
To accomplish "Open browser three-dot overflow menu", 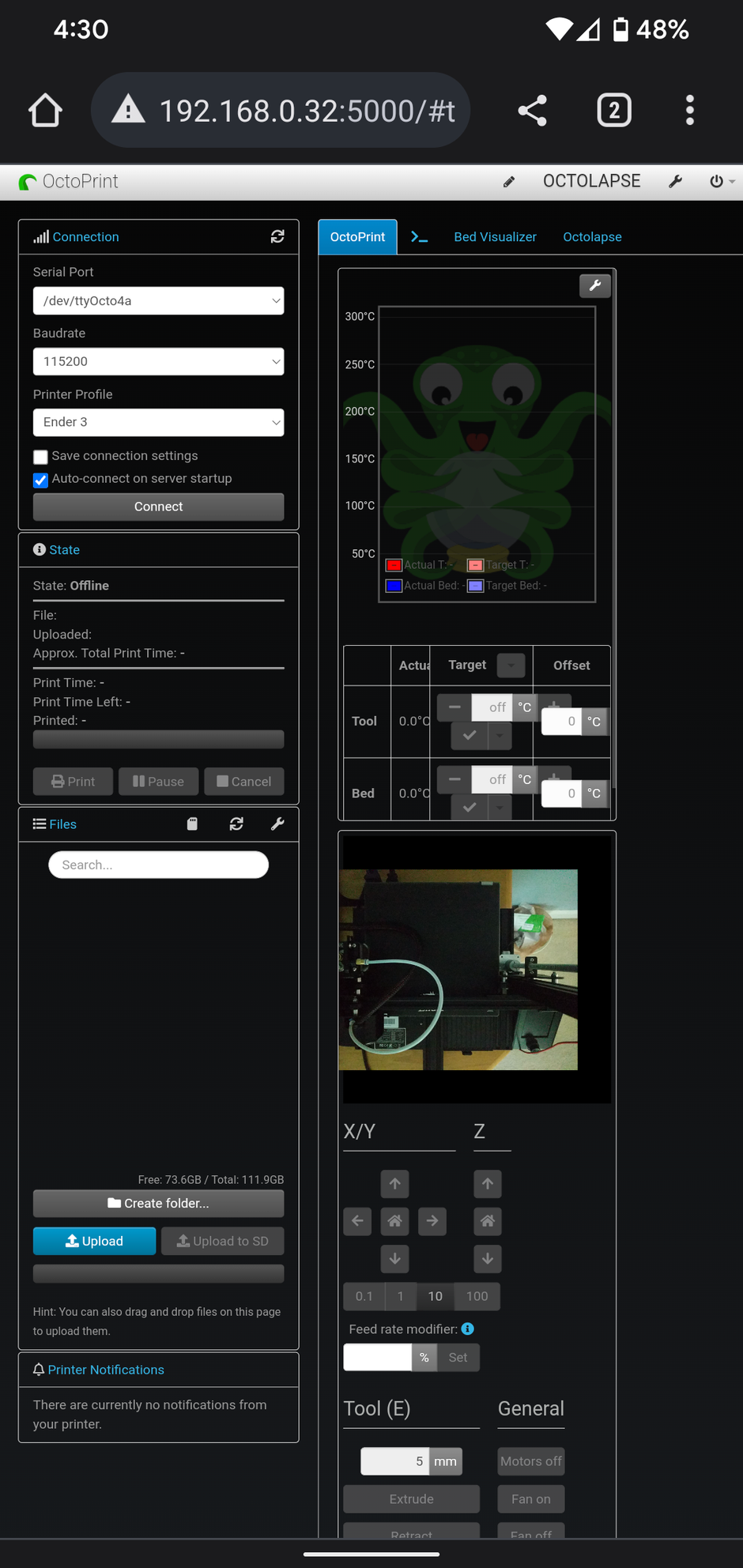I will point(690,110).
